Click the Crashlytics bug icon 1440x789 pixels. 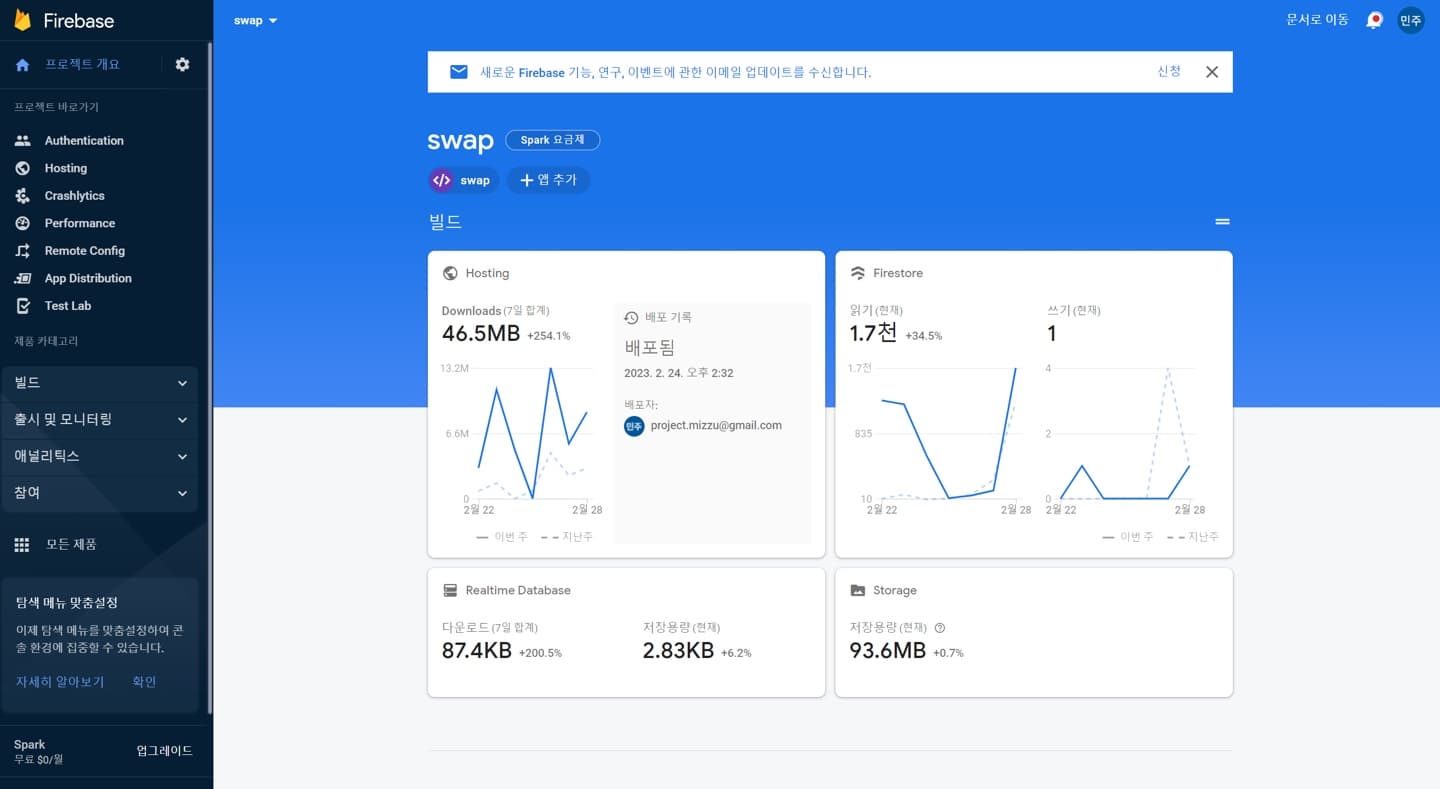click(23, 196)
